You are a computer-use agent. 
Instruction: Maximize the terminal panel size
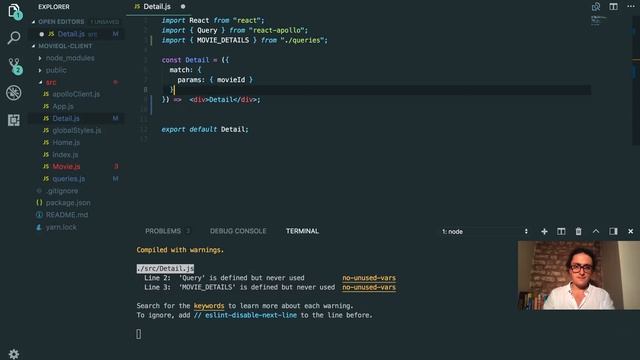pyautogui.click(x=596, y=231)
